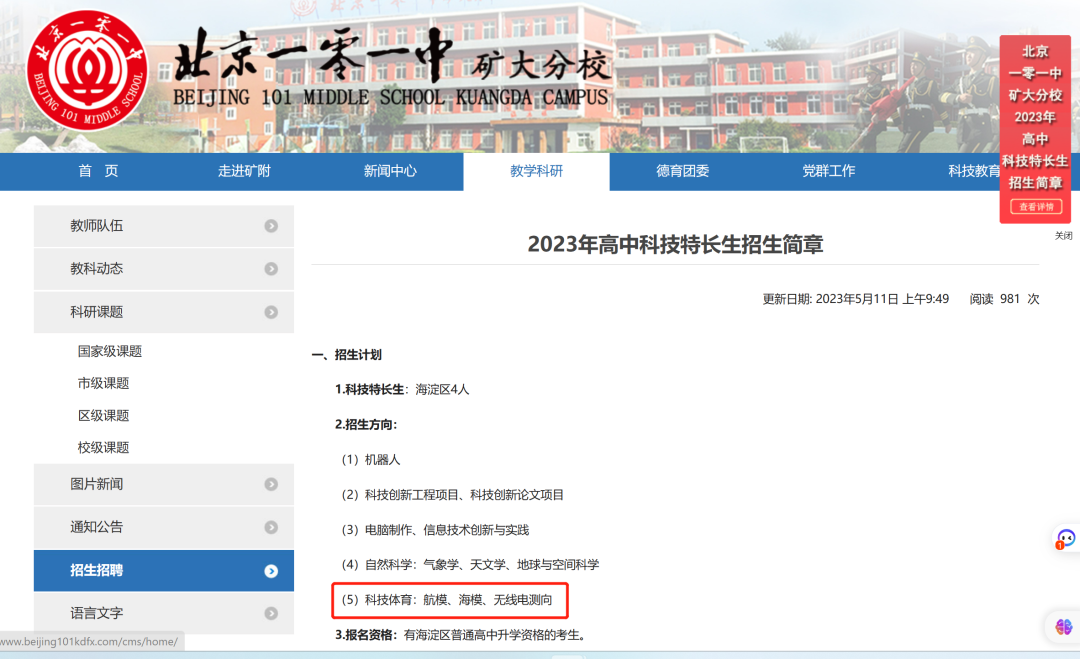This screenshot has height=659, width=1080.
Task: Open the 党群工作 menu item
Action: (x=829, y=172)
